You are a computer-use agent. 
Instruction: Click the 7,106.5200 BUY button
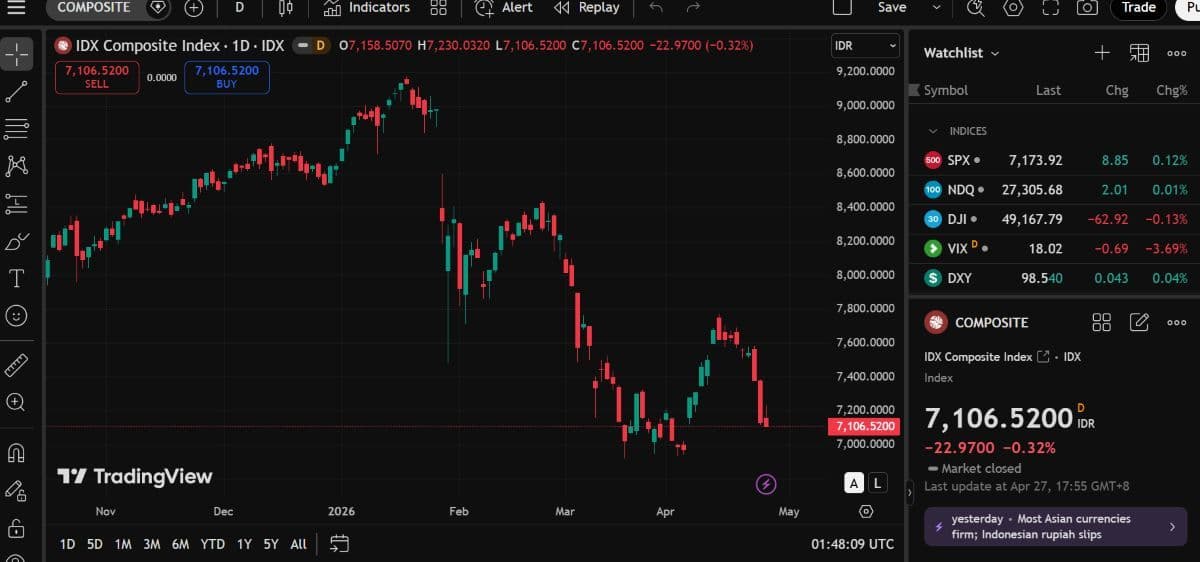point(227,77)
